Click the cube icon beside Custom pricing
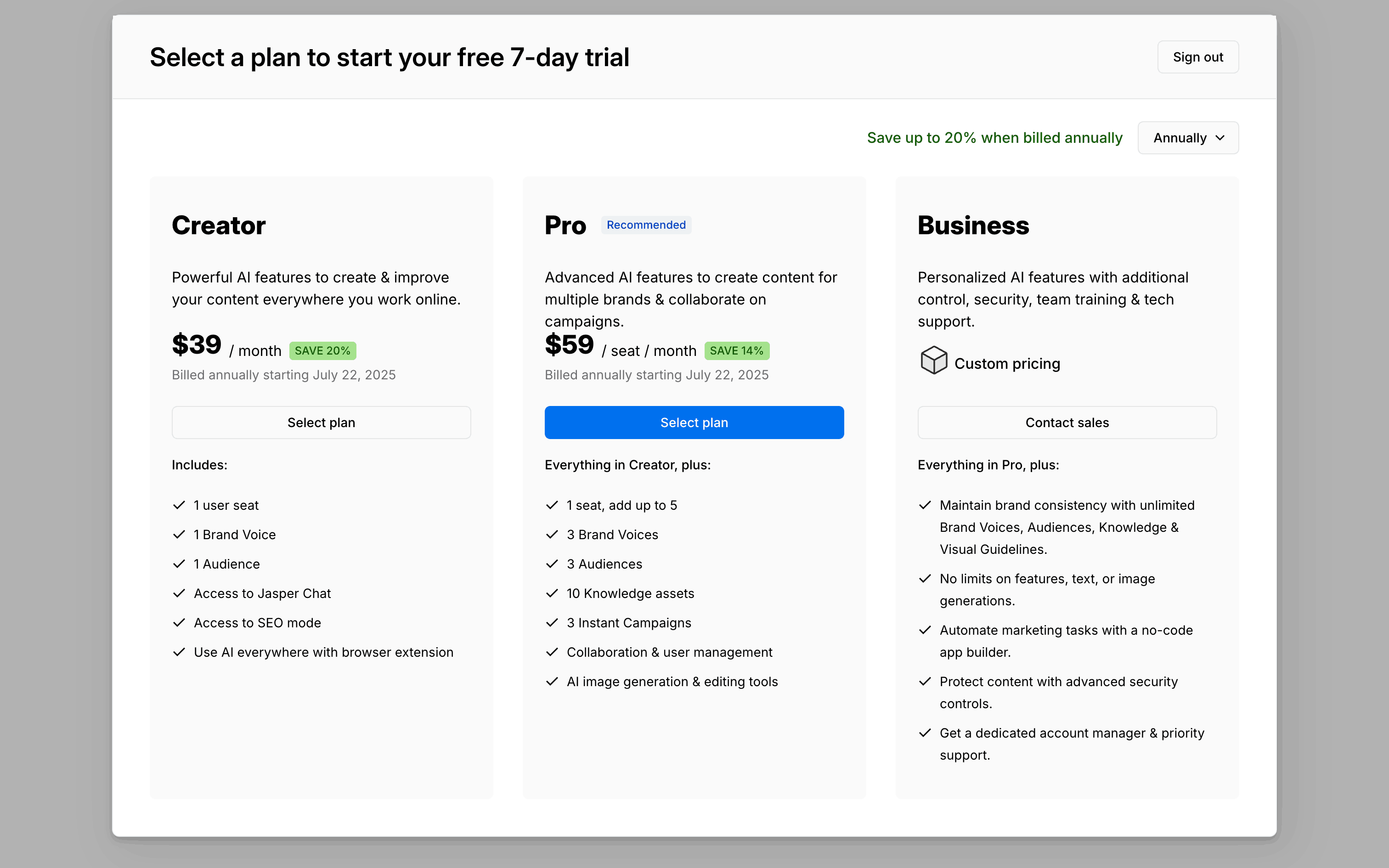The width and height of the screenshot is (1389, 868). point(933,361)
